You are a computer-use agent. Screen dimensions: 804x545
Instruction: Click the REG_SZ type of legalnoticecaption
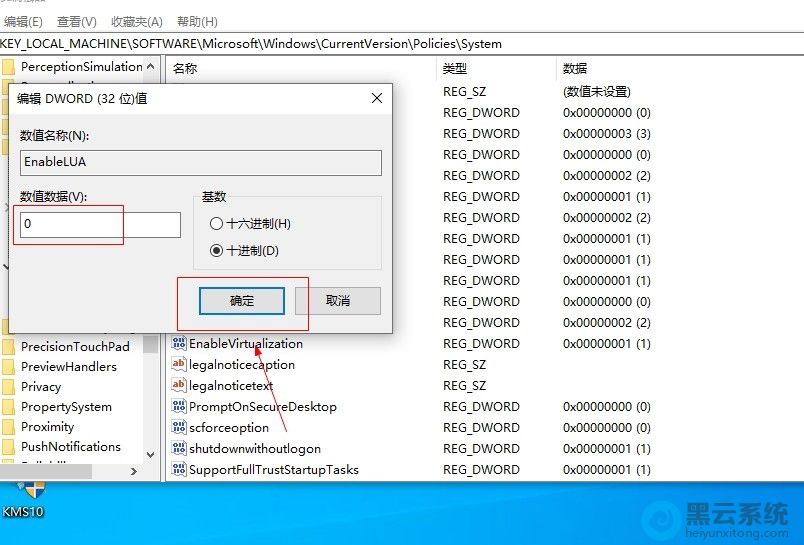point(464,365)
